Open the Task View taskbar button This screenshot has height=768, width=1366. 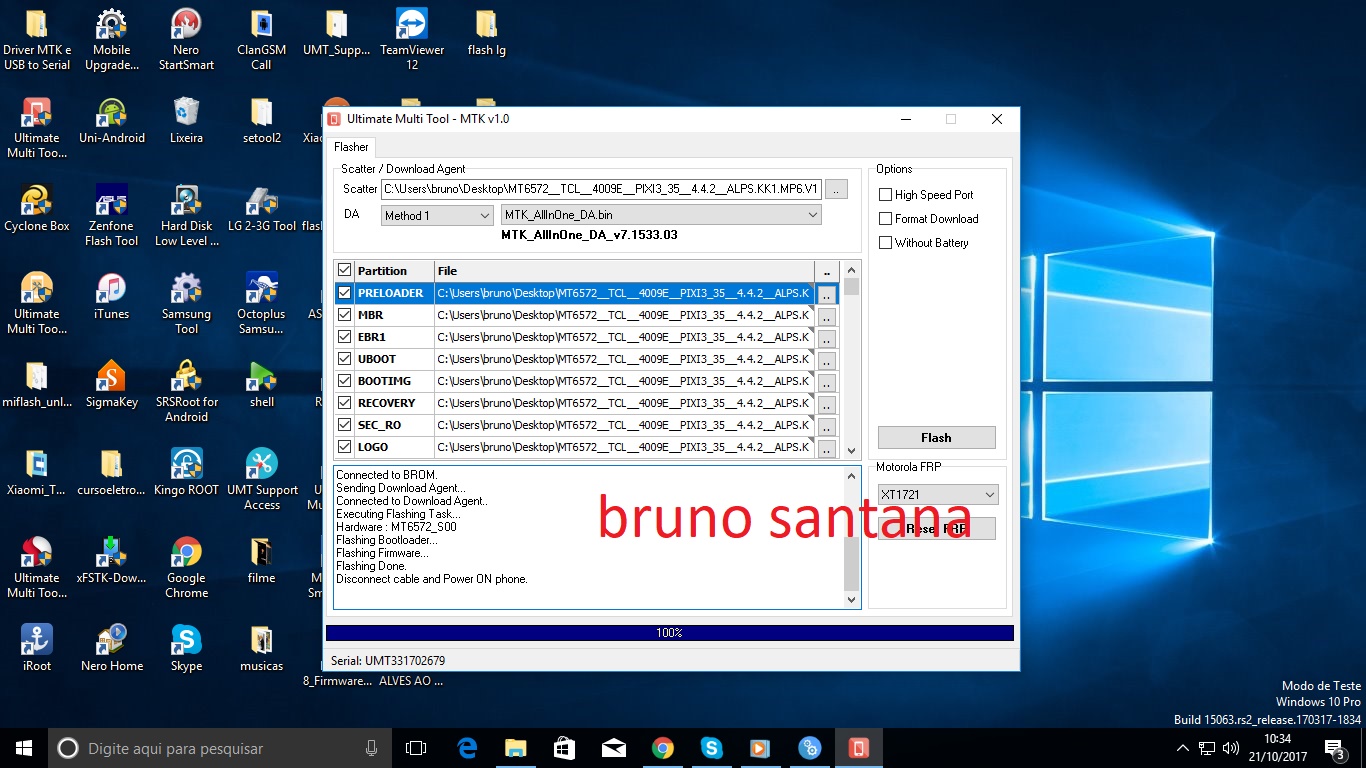(416, 748)
